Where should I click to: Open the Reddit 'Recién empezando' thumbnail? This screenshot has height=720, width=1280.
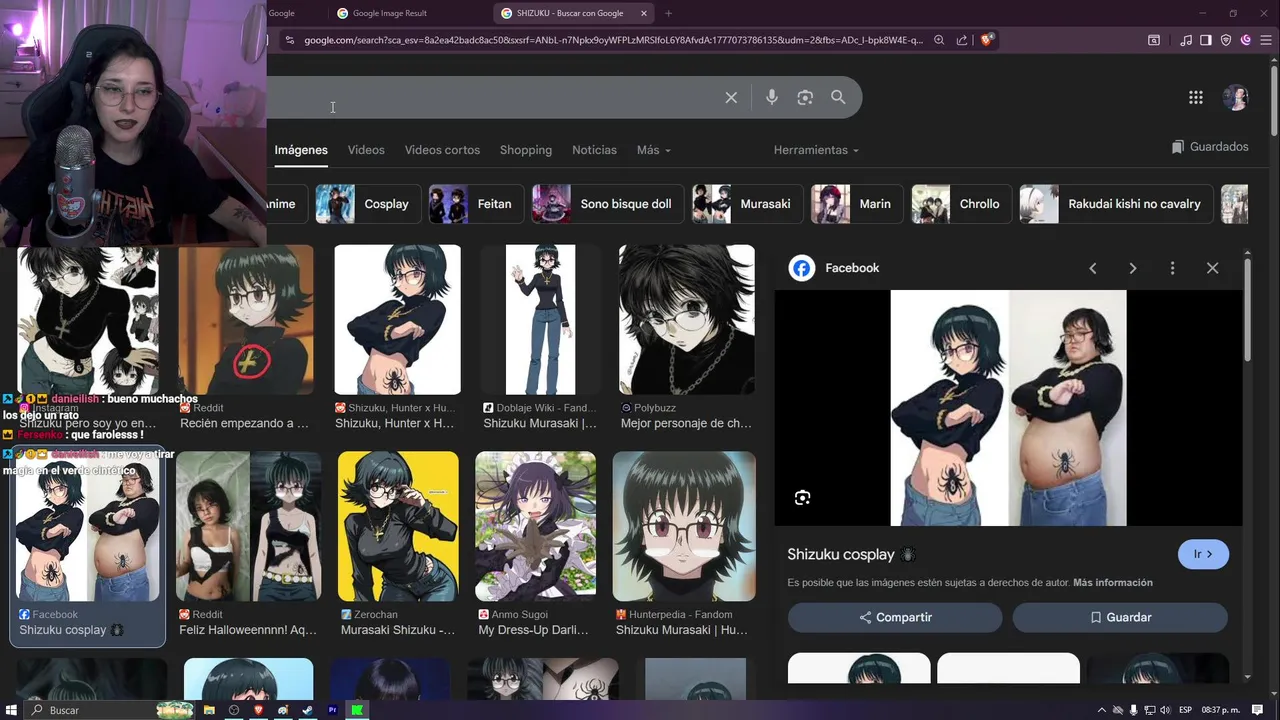pos(246,320)
